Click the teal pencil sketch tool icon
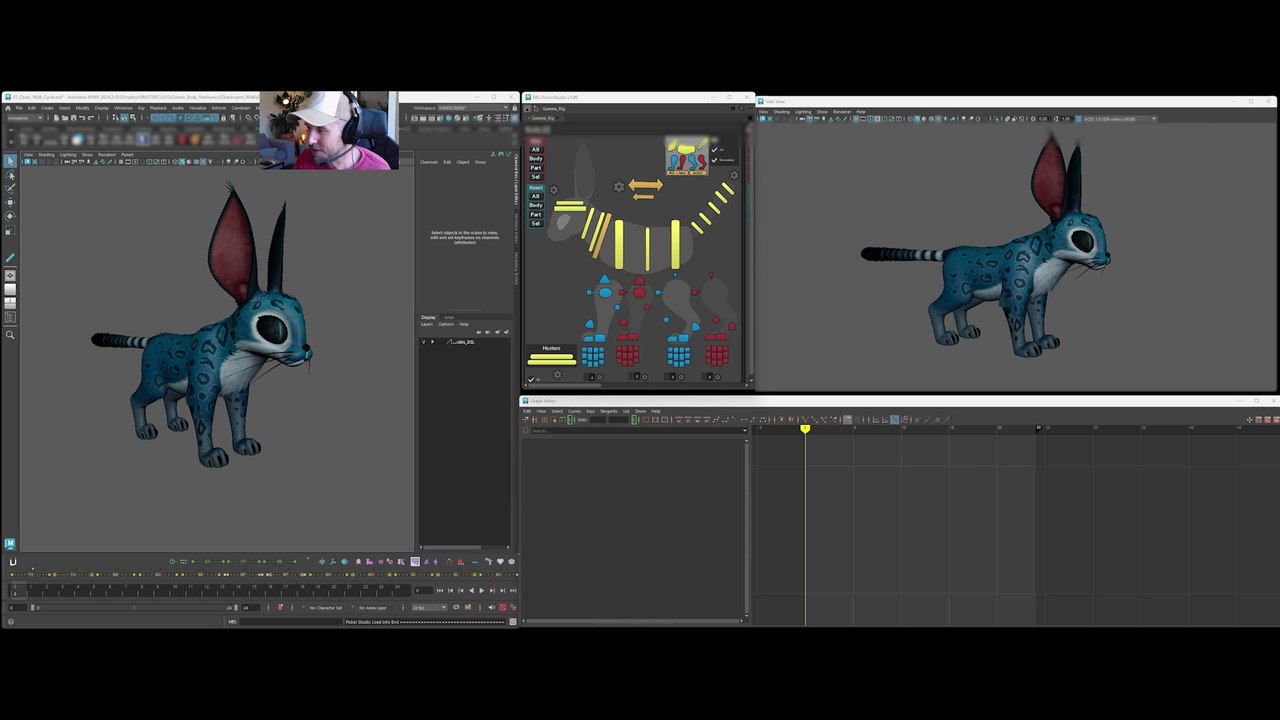Screen dimensions: 1280x720 point(10,258)
